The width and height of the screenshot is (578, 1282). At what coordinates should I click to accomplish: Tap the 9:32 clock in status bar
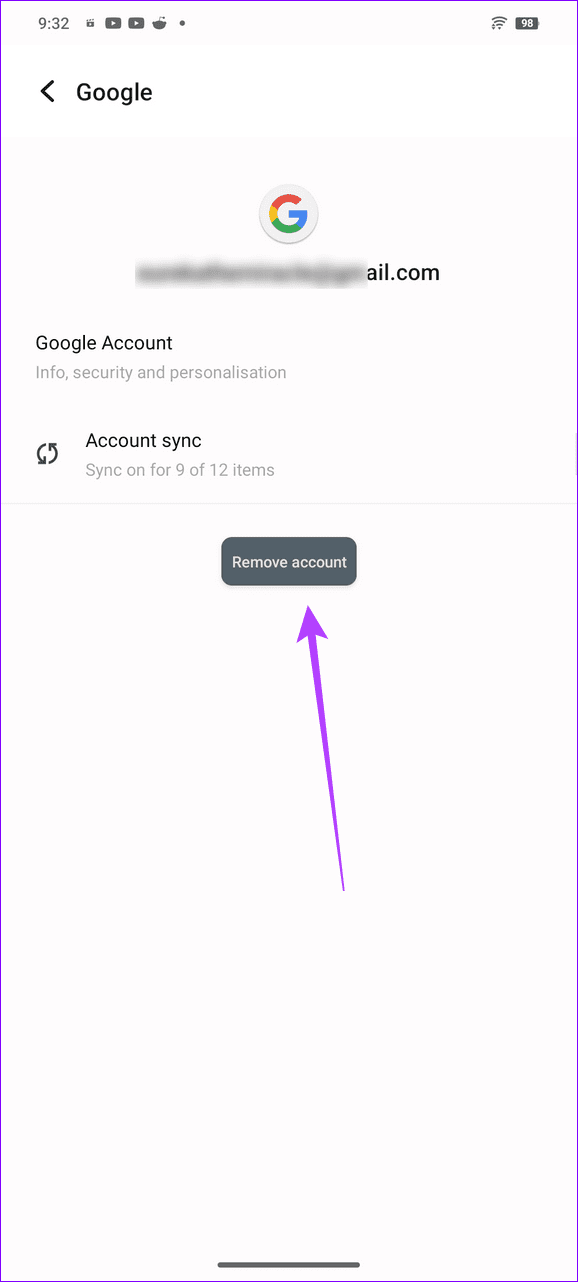[x=52, y=22]
